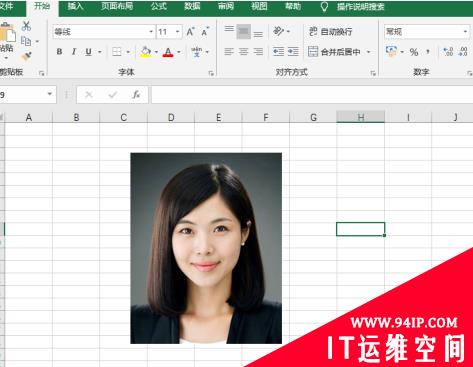Select the inserted portrait picture
This screenshot has height=367, width=473.
206,248
